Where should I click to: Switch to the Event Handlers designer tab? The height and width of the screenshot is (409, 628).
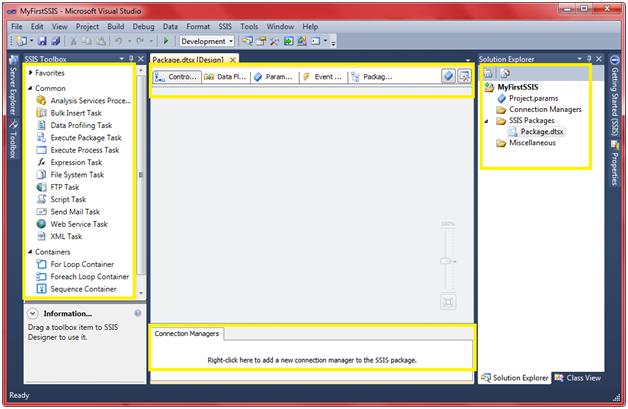(323, 77)
